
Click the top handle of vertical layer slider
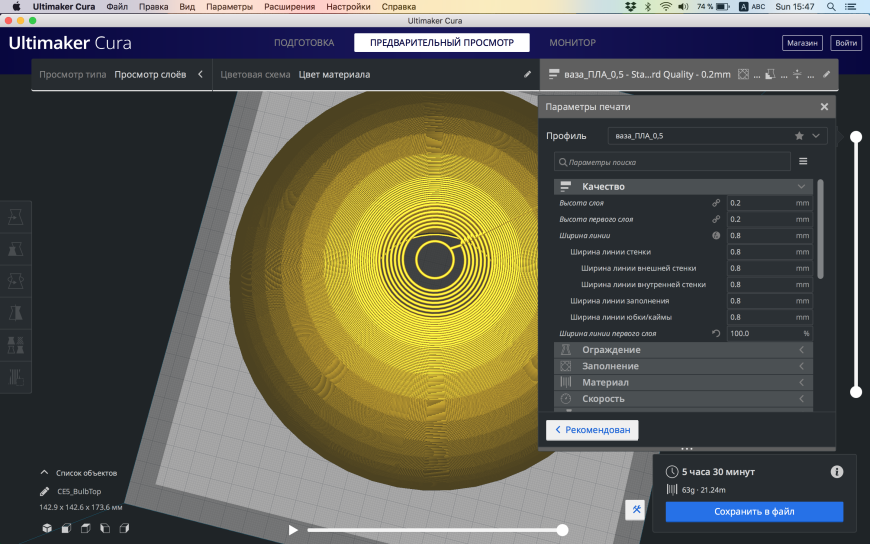coord(856,137)
